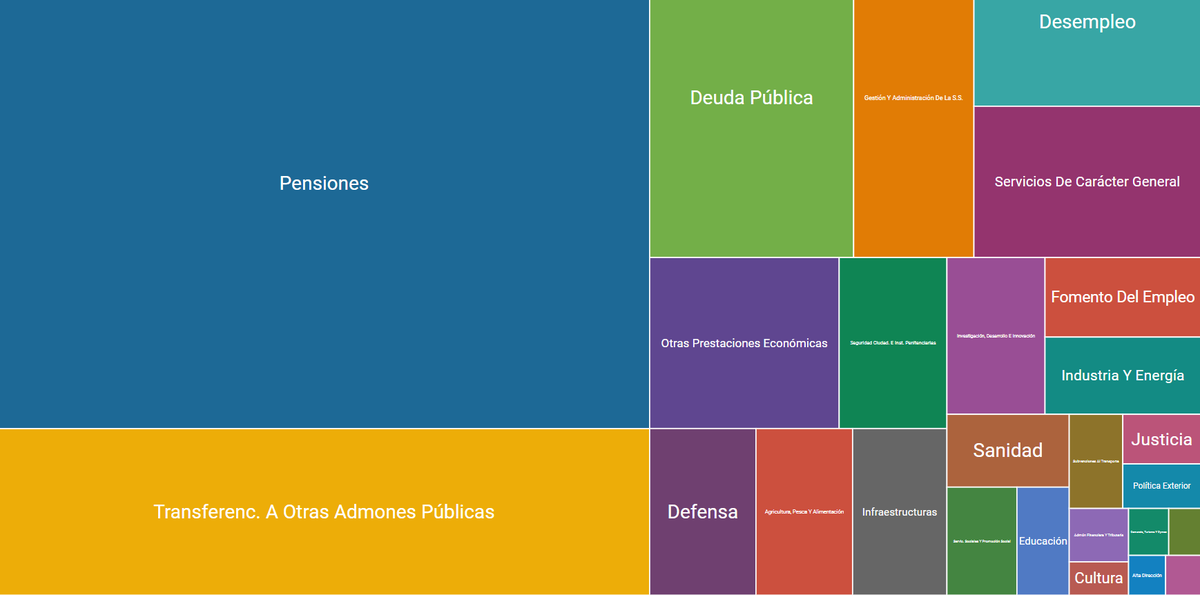
Task: Click the Cultura tile
Action: pos(1098,578)
